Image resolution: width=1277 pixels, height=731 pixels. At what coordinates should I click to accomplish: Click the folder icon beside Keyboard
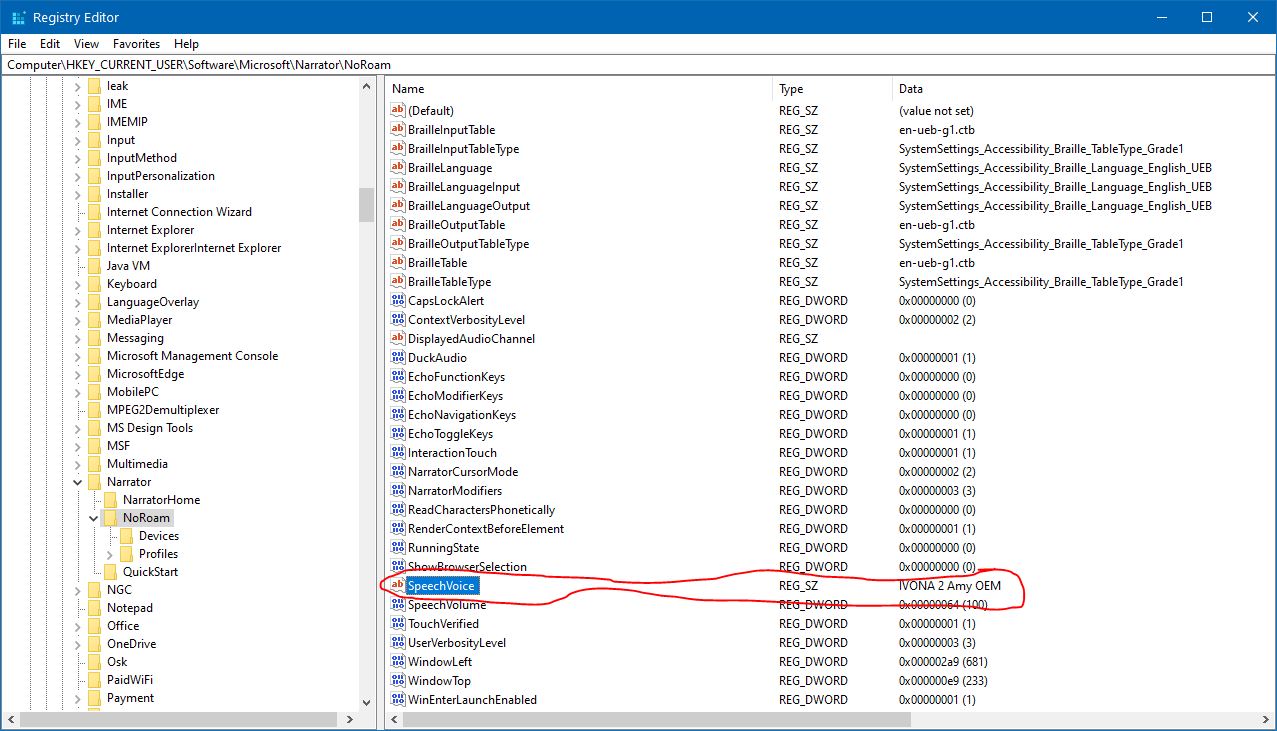[x=94, y=284]
